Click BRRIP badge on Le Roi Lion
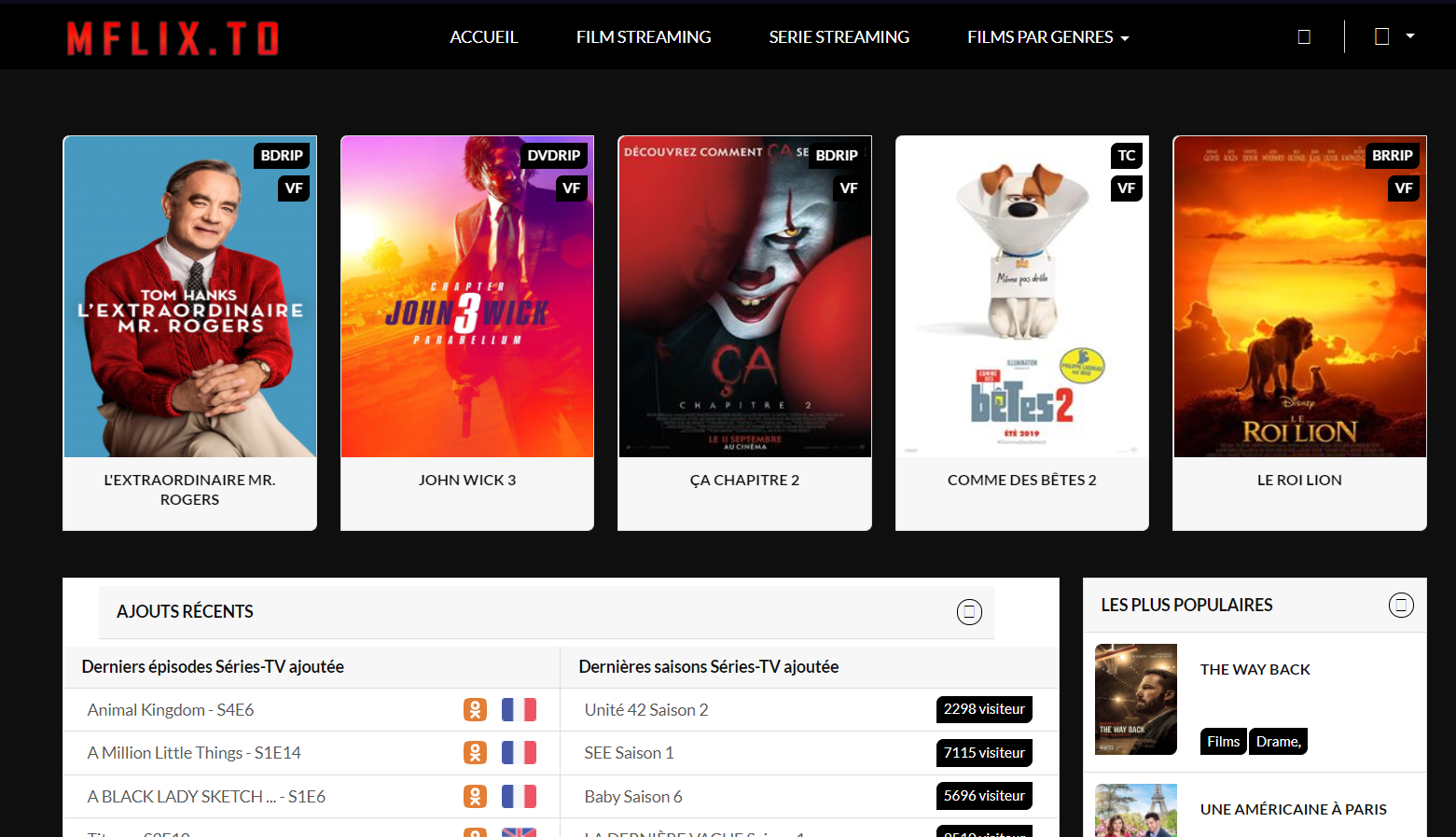The width and height of the screenshot is (1456, 837). [1392, 156]
